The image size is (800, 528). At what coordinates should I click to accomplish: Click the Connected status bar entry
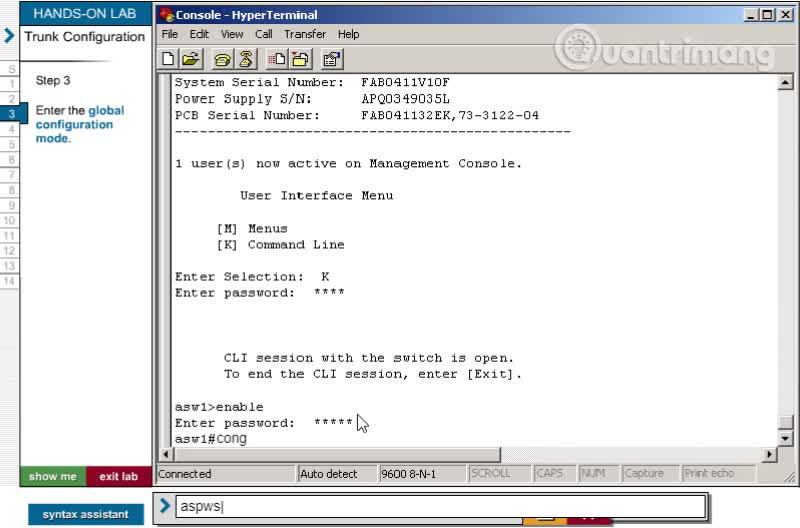pos(227,474)
